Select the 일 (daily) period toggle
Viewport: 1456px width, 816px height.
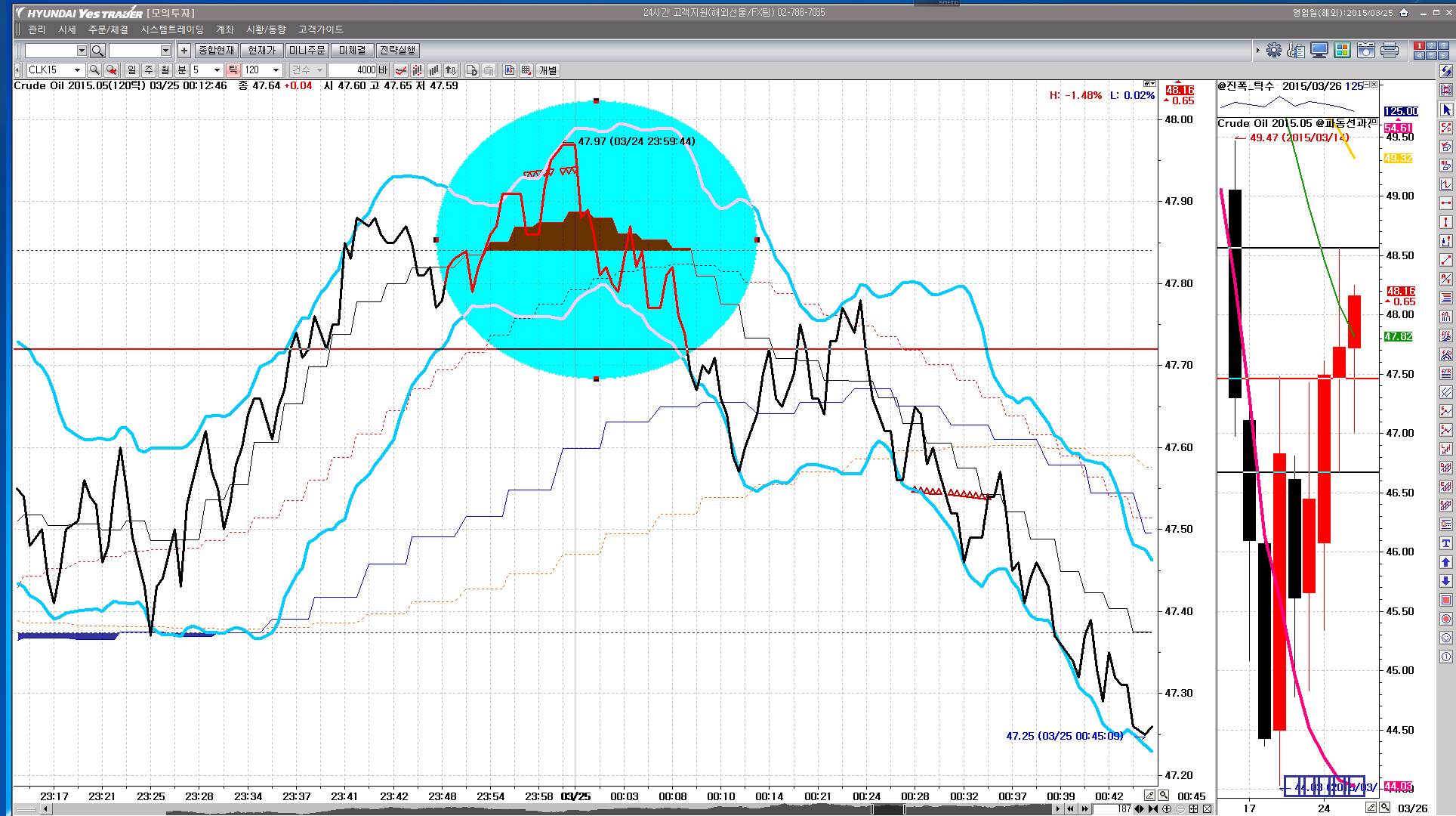(x=132, y=70)
